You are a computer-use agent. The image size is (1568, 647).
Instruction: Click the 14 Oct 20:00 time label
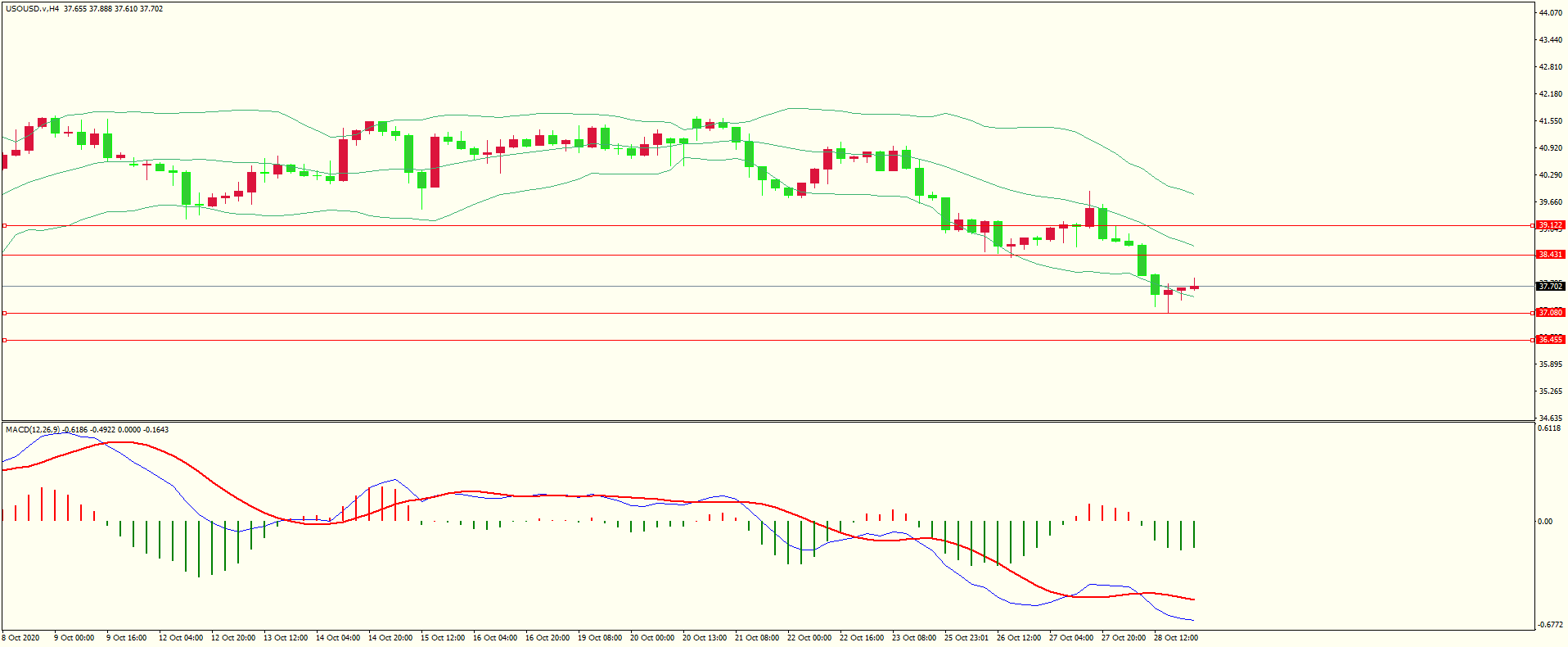click(390, 638)
